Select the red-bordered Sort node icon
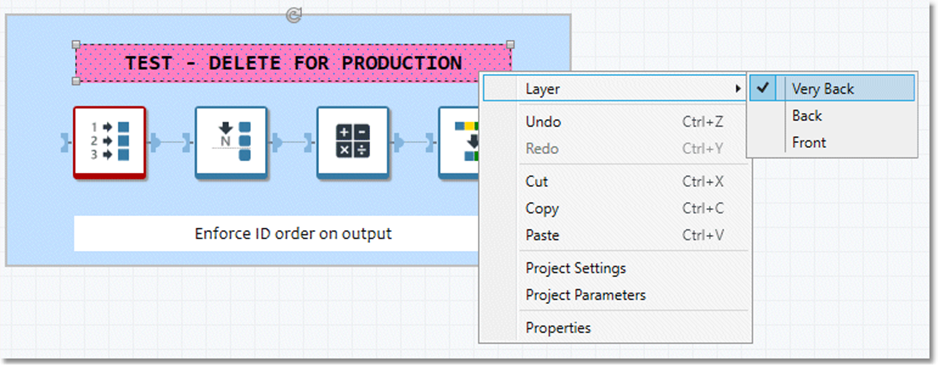This screenshot has width=938, height=367. point(109,142)
